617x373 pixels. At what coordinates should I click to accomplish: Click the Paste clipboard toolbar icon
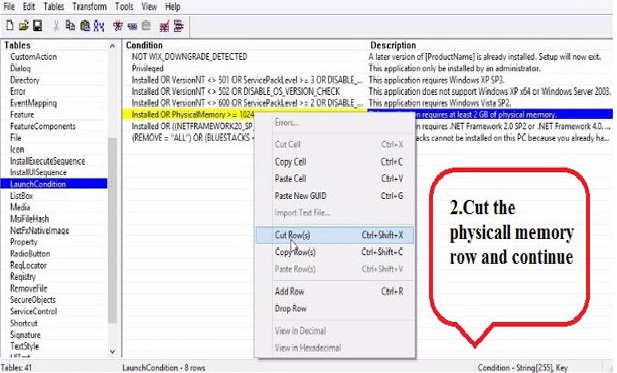[x=85, y=26]
